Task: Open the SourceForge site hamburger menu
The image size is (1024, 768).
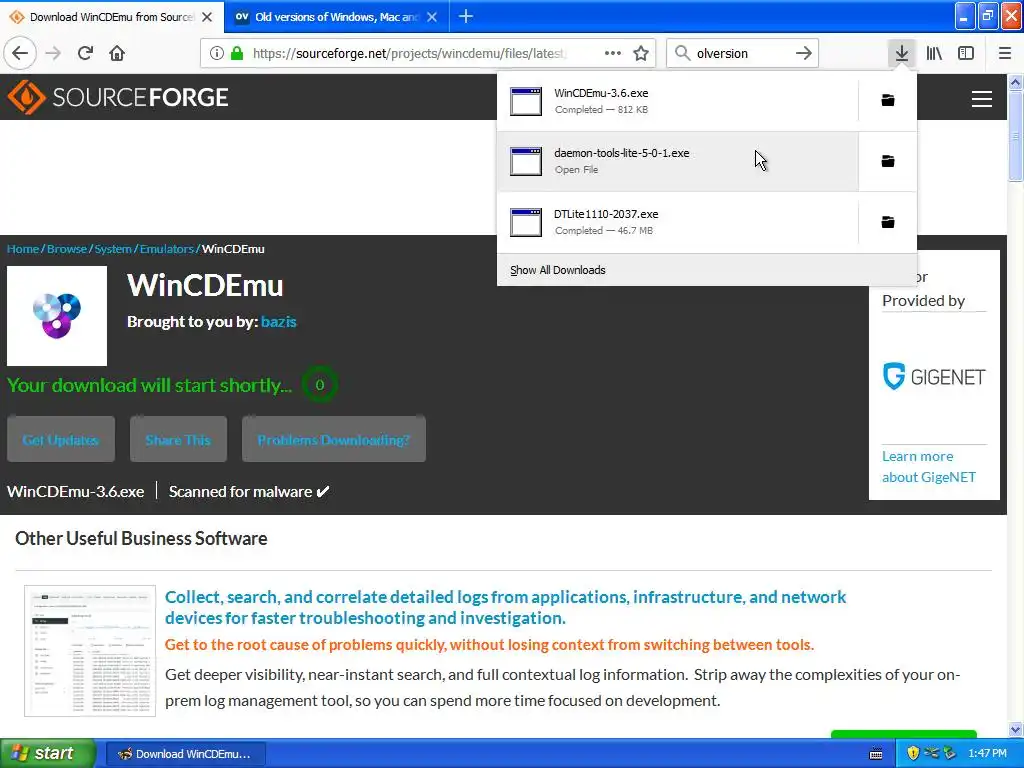Action: click(982, 99)
